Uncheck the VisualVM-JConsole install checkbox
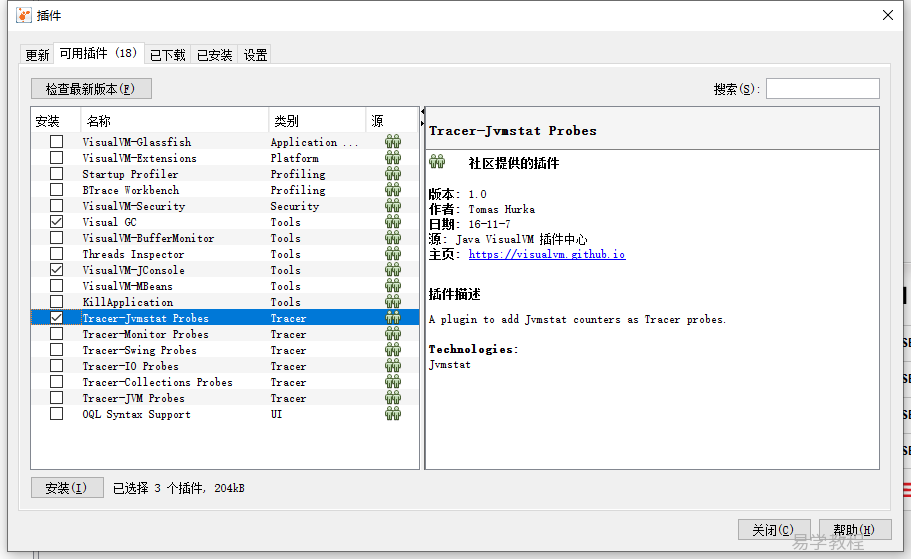911x559 pixels. click(56, 270)
